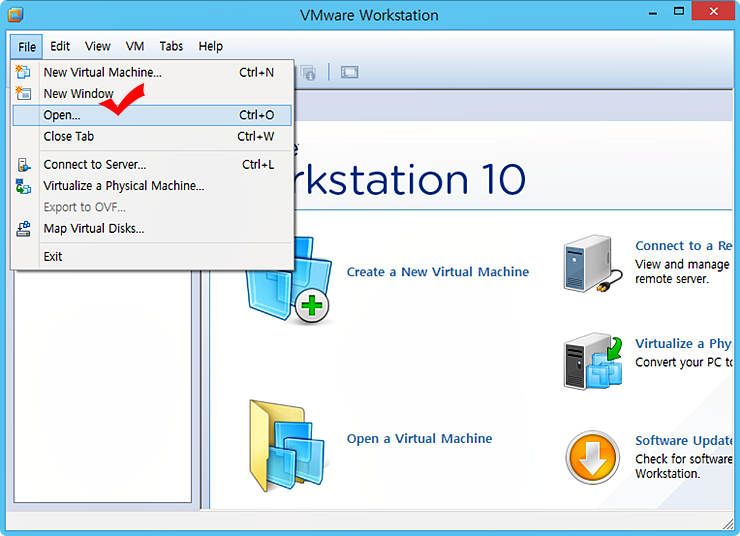Viewport: 740px width, 536px height.
Task: Select the Open... menu entry
Action: pos(62,115)
